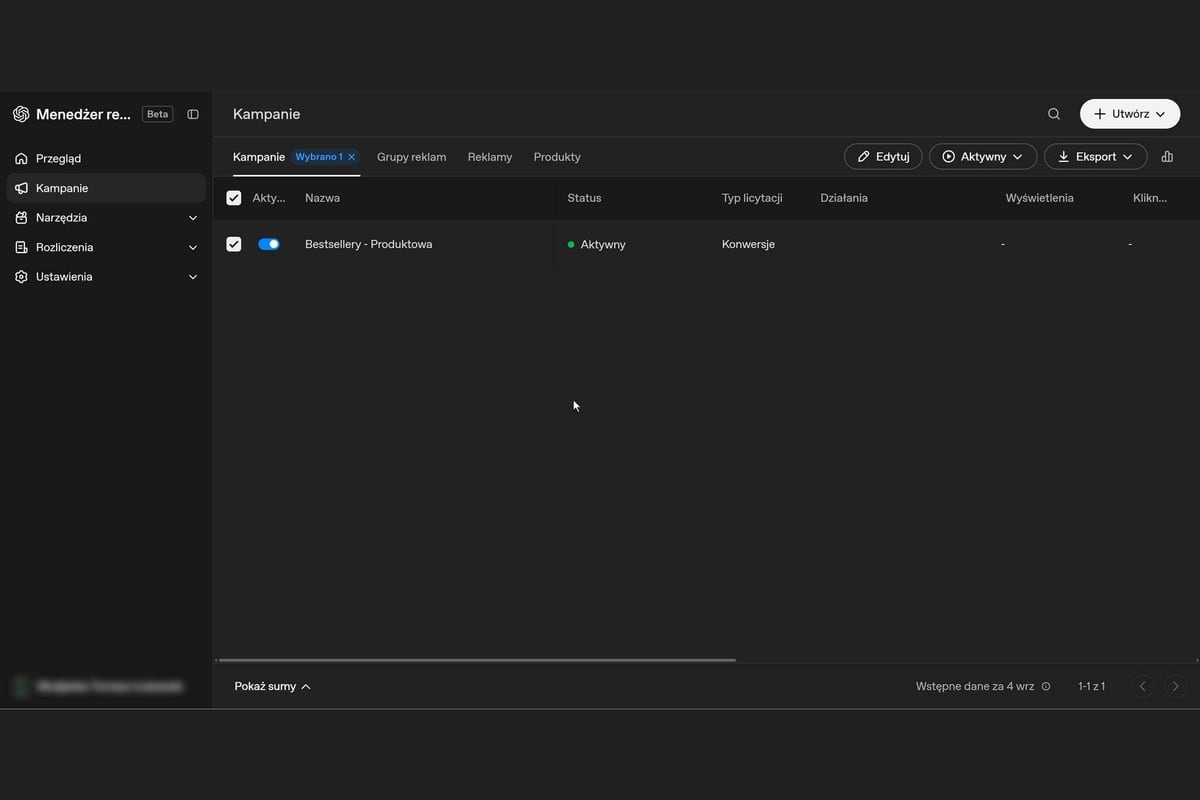Click the Beta badge
The height and width of the screenshot is (800, 1200).
pos(158,114)
